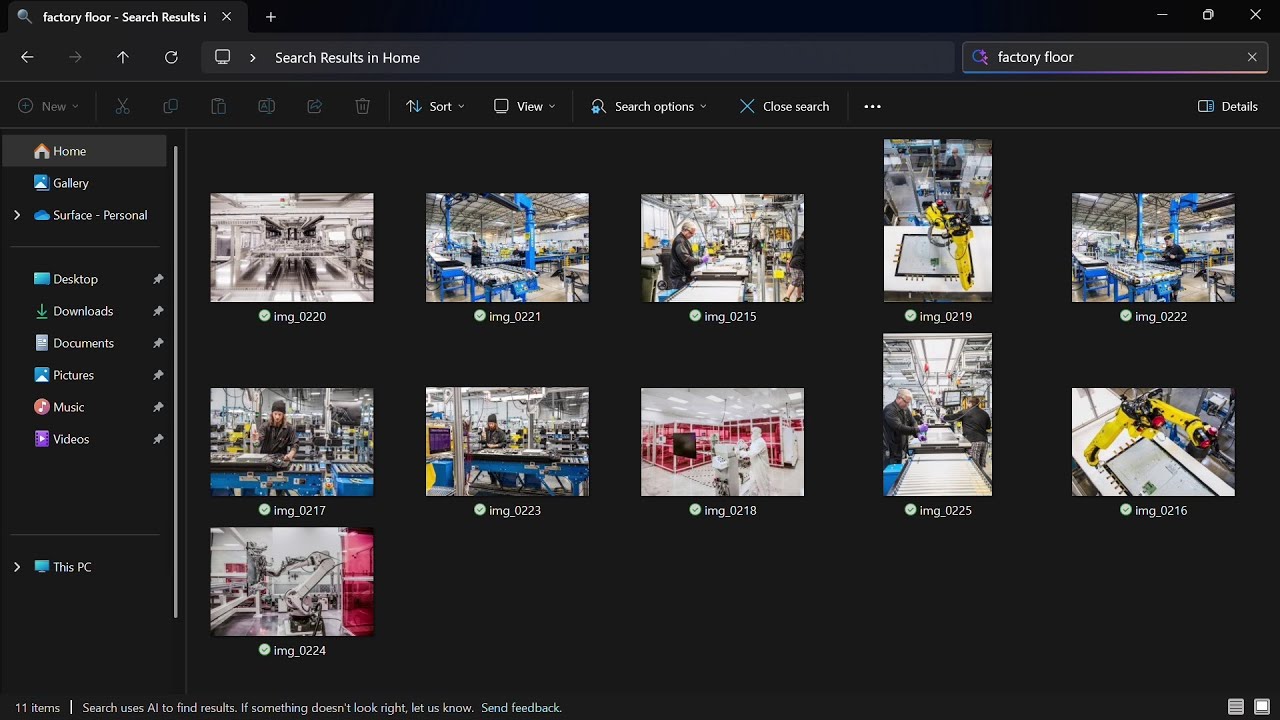Select the img_0218 cleanroom thumbnail

722,442
